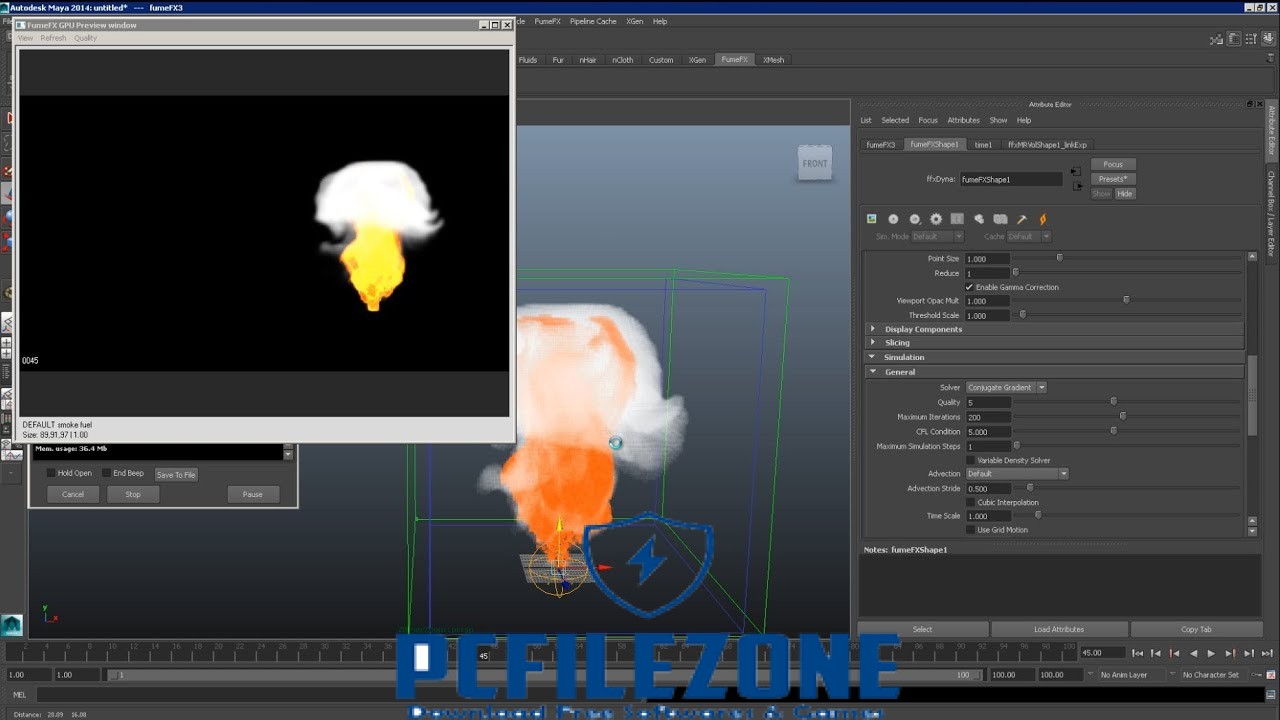
Task: Select the XMesh shelf tab
Action: [773, 60]
